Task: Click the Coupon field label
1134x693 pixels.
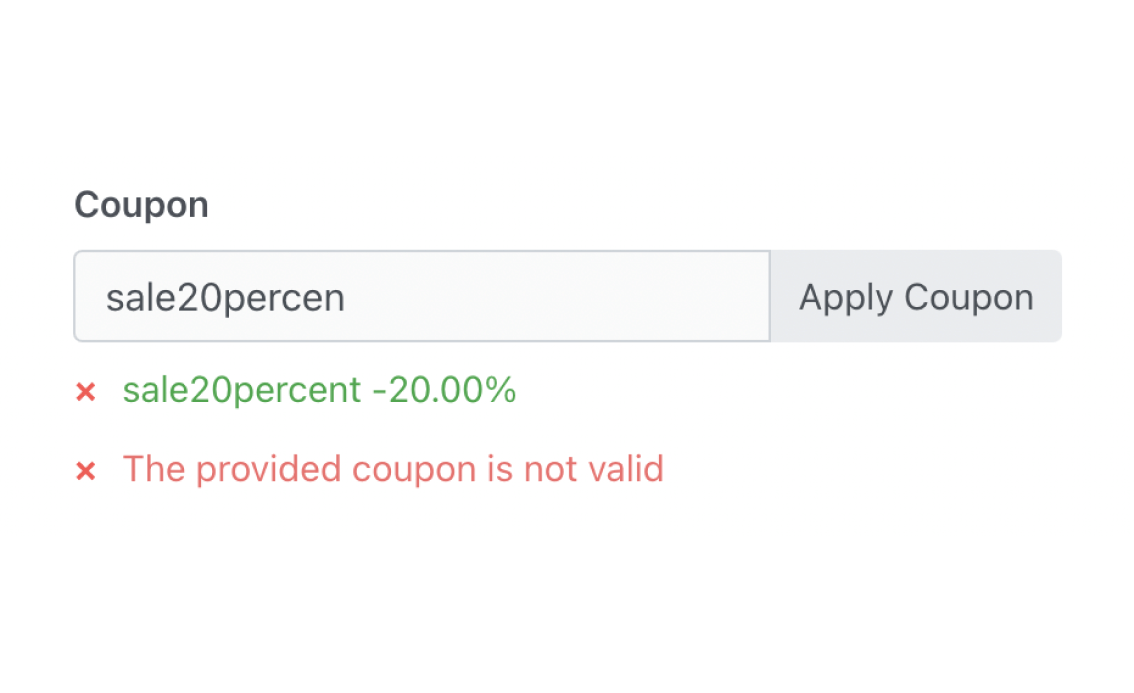Action: [x=141, y=205]
